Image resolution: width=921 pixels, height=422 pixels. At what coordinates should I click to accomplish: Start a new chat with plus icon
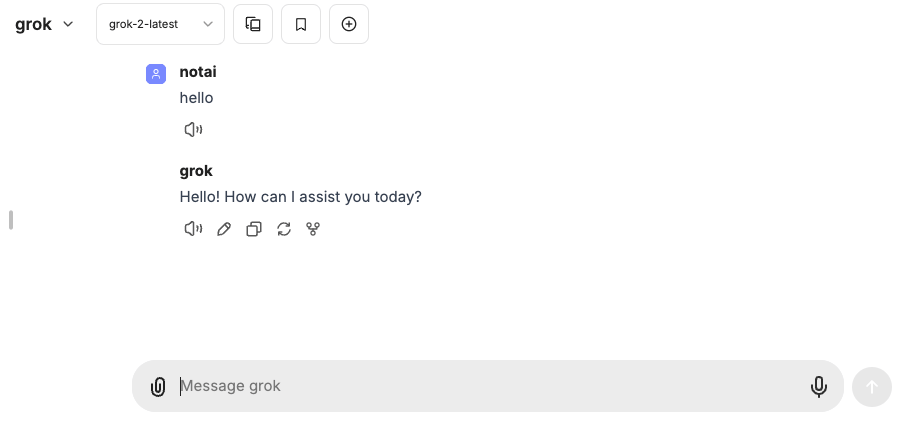point(349,24)
